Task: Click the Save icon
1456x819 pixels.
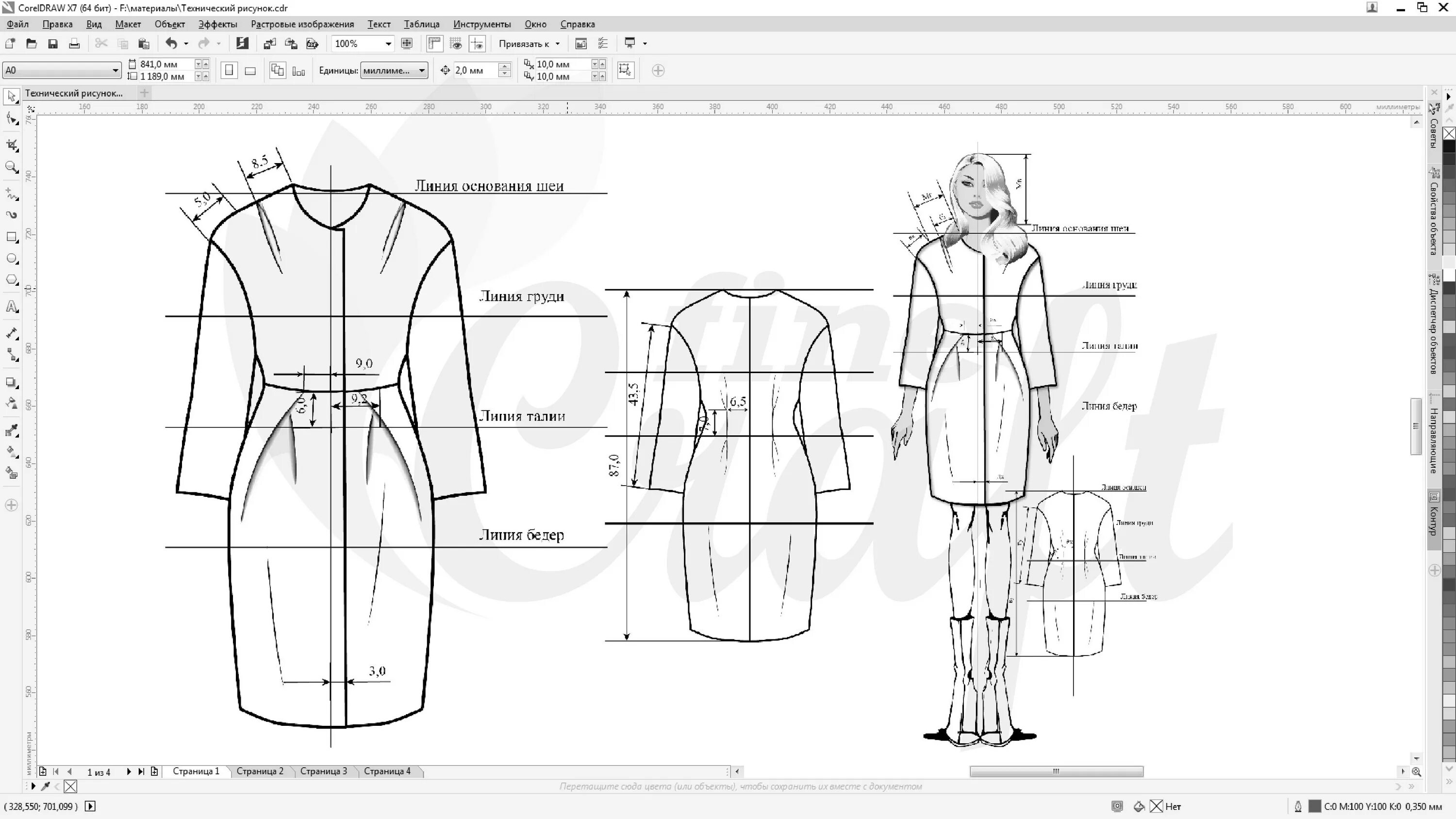Action: [52, 44]
